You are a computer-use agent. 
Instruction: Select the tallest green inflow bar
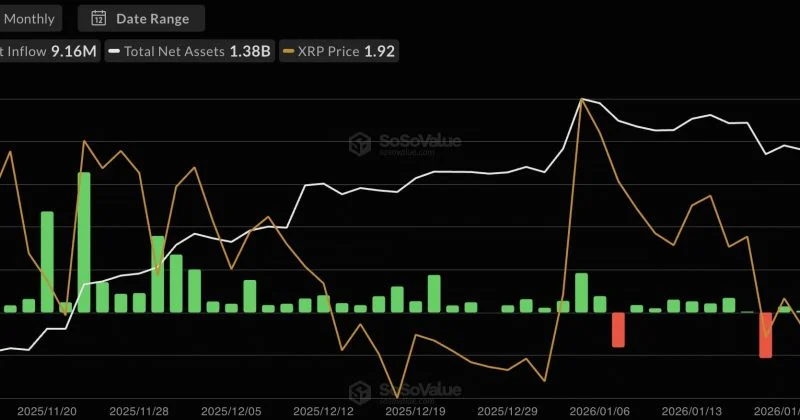click(x=84, y=242)
